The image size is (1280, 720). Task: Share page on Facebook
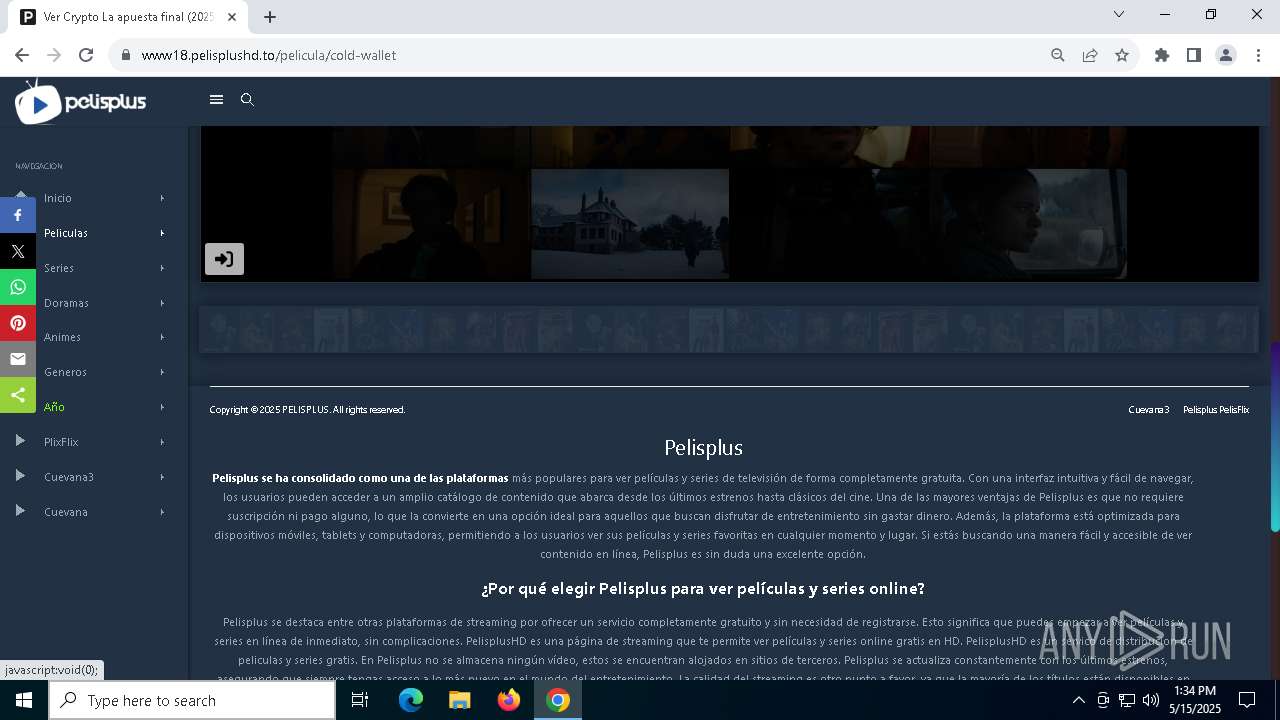point(18,215)
